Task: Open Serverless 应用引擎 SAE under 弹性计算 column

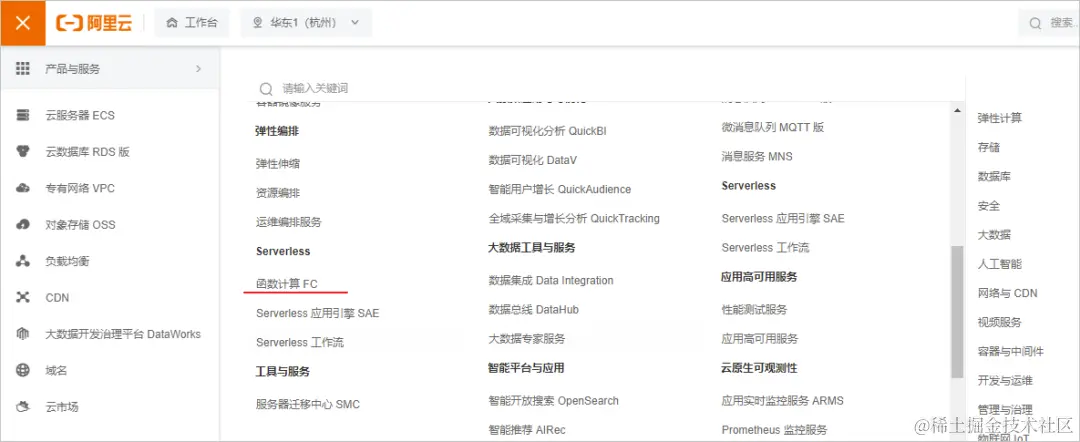Action: 318,313
